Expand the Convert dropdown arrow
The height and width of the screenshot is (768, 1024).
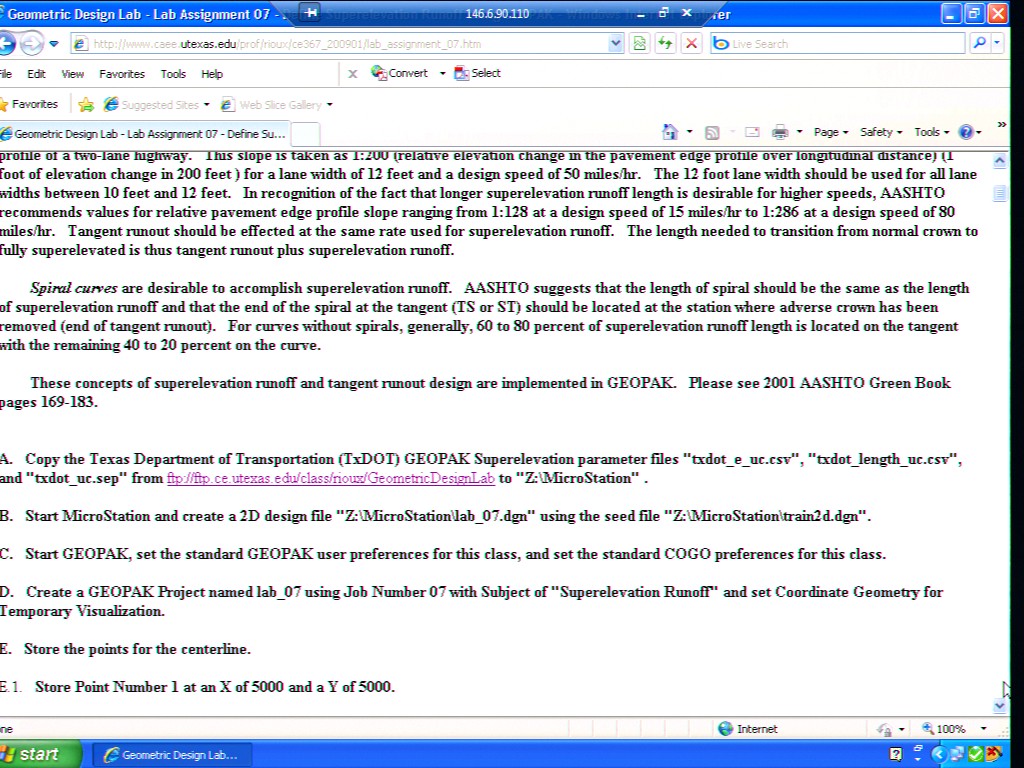442,73
